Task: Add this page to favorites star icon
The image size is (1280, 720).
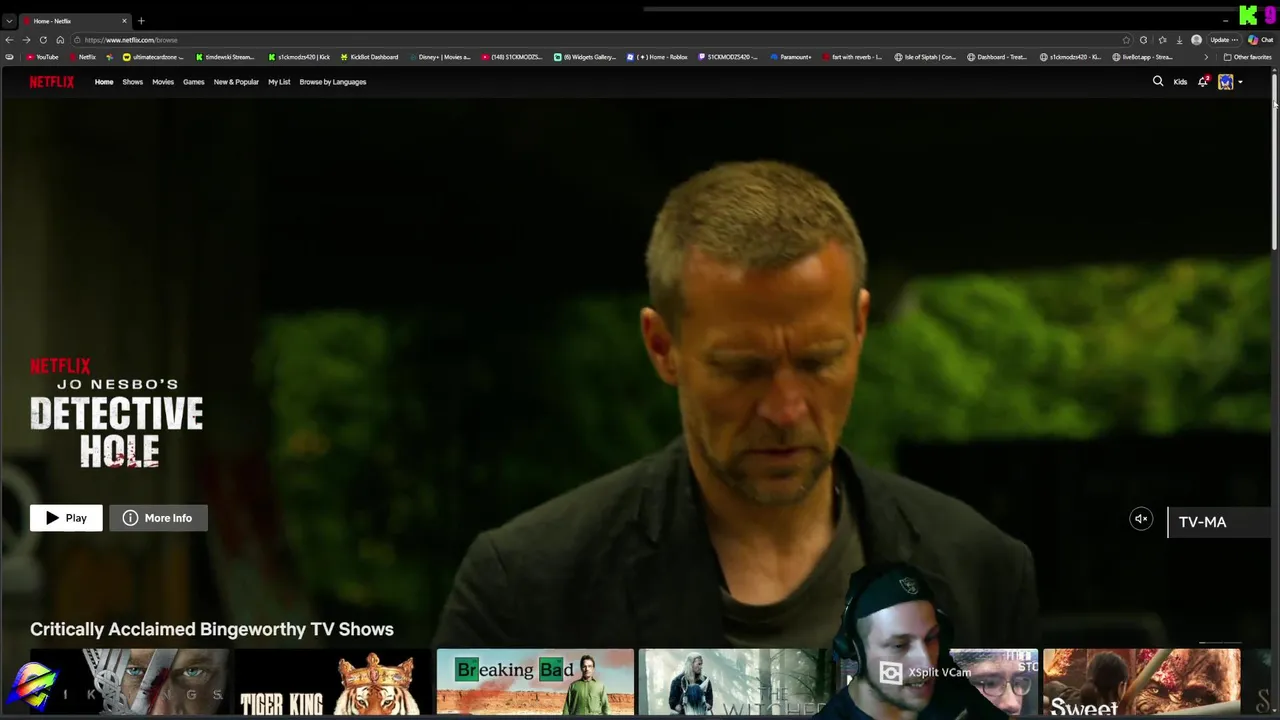Action: tap(1127, 40)
